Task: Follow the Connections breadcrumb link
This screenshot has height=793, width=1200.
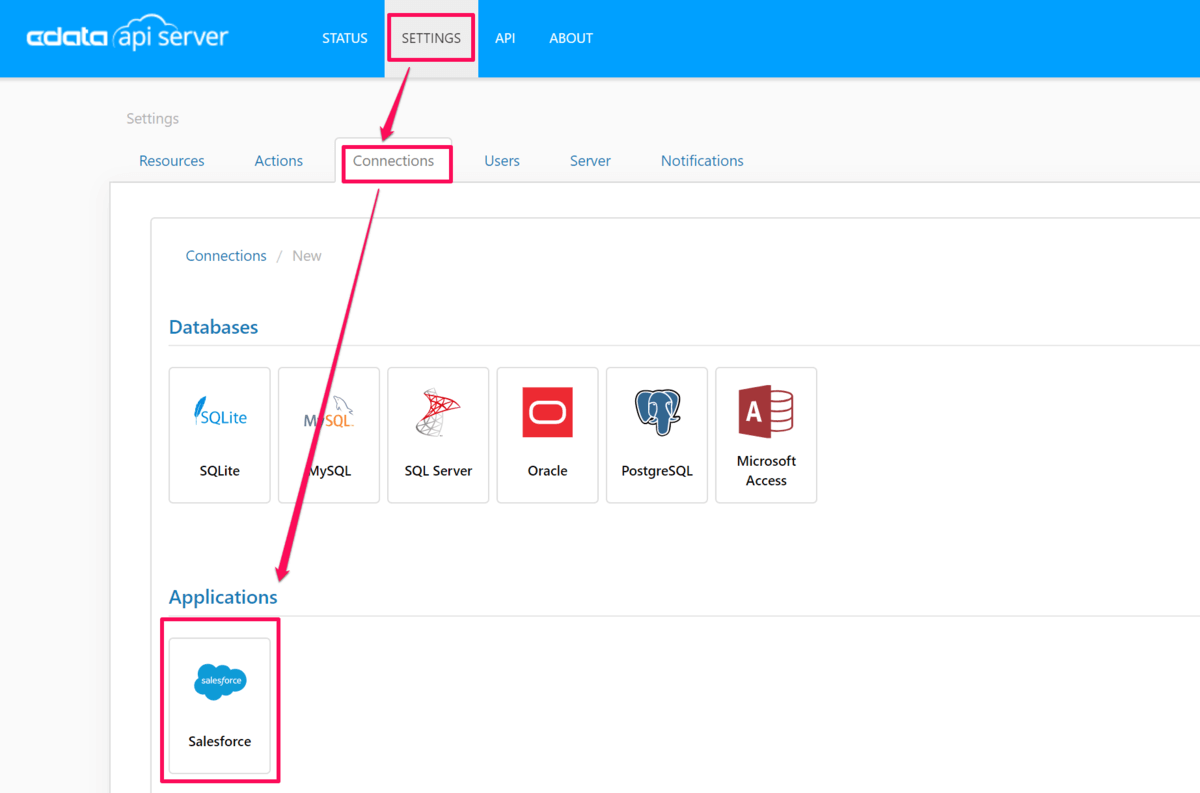Action: coord(226,256)
